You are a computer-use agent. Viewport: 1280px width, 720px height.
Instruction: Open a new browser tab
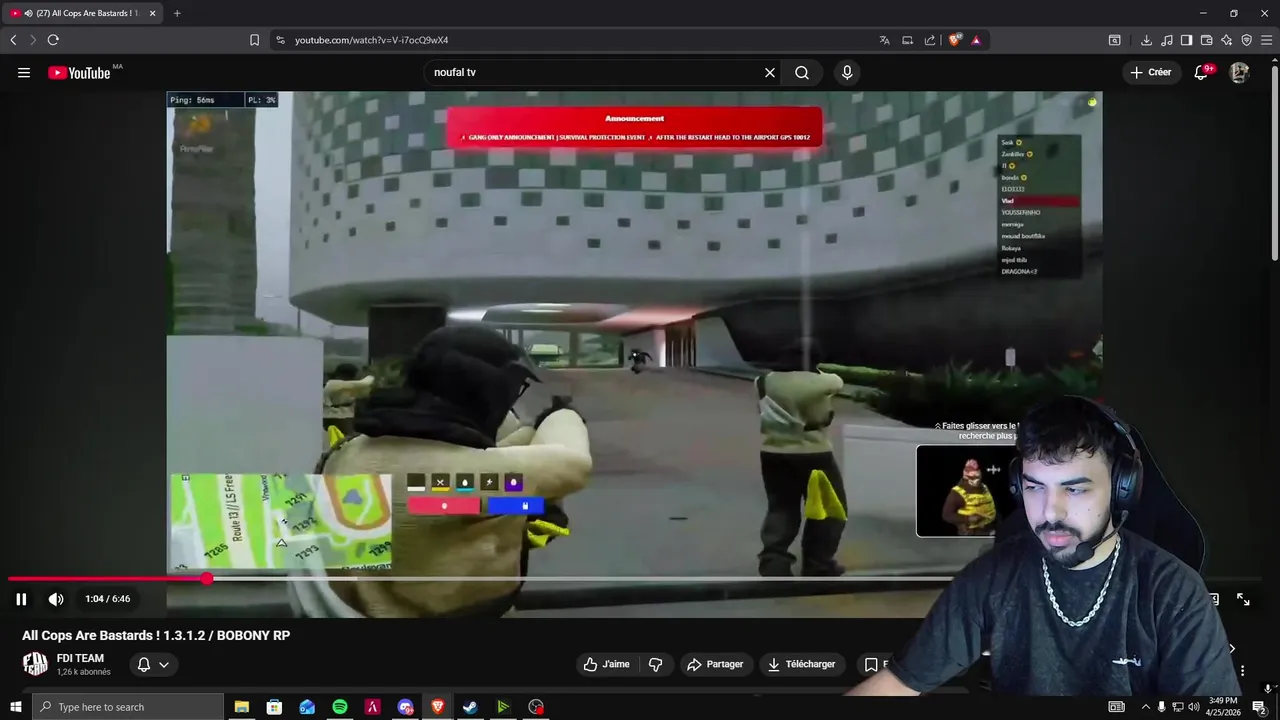pos(177,13)
